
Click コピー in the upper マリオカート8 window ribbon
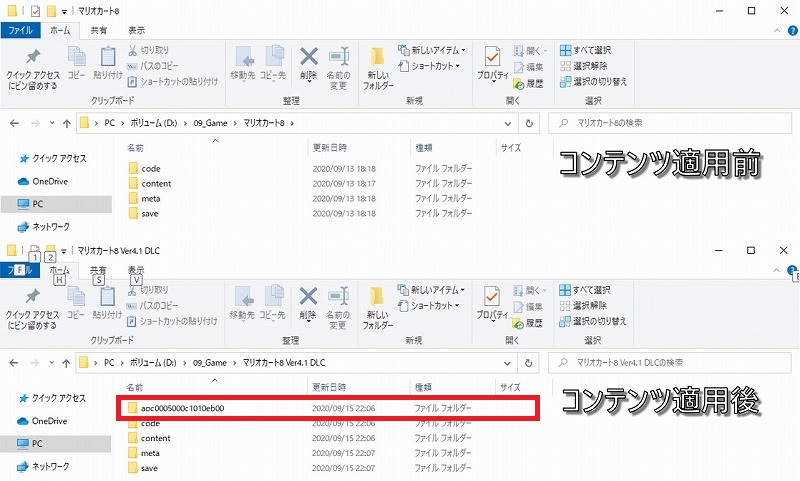click(x=77, y=63)
